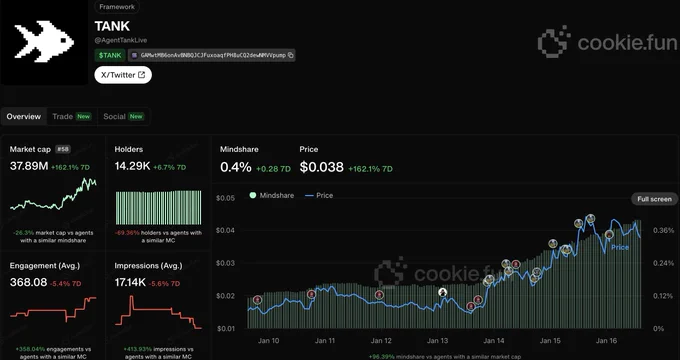Click the engagement value 368.08

coord(28,282)
